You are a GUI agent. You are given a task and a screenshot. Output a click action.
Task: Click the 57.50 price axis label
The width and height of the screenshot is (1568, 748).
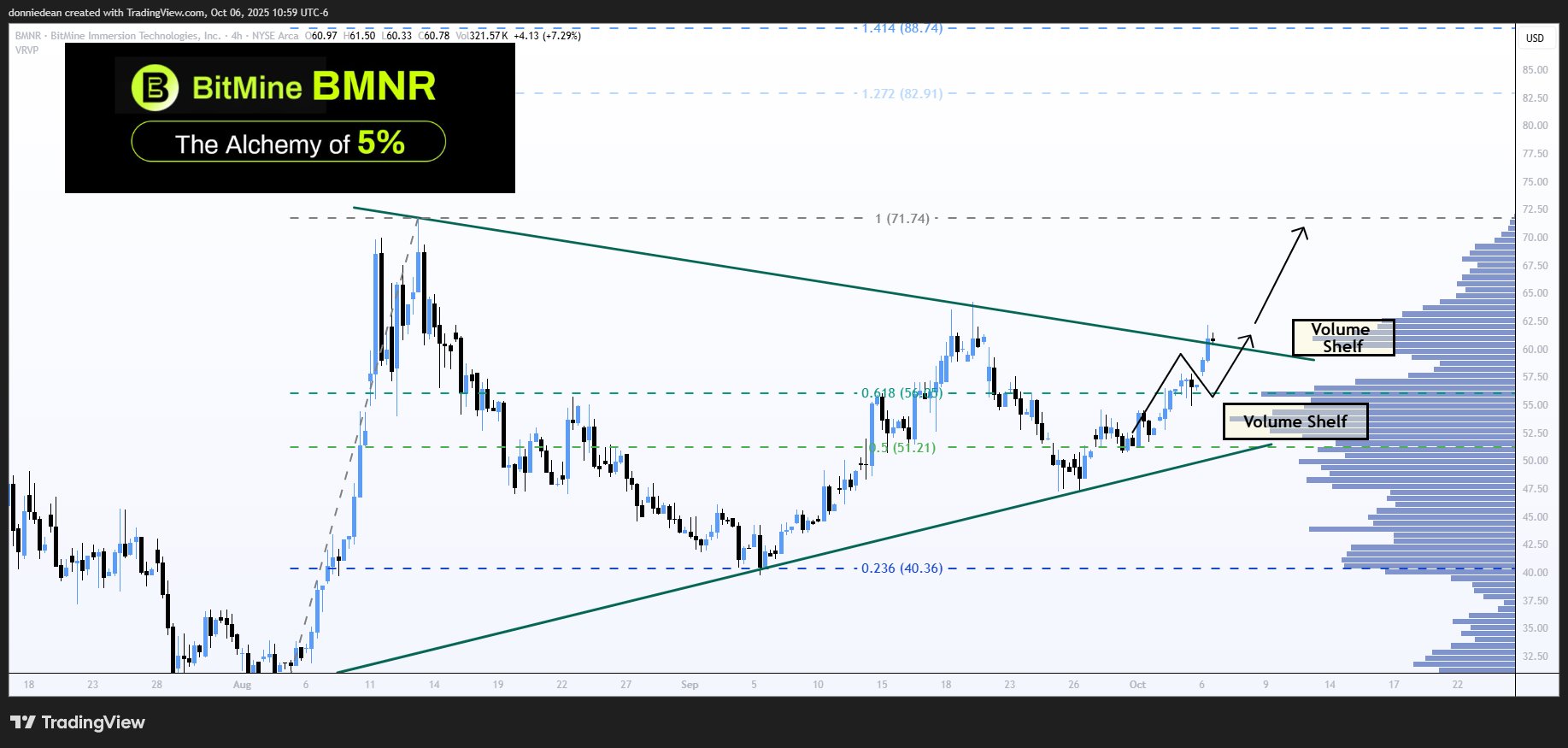coord(1536,377)
